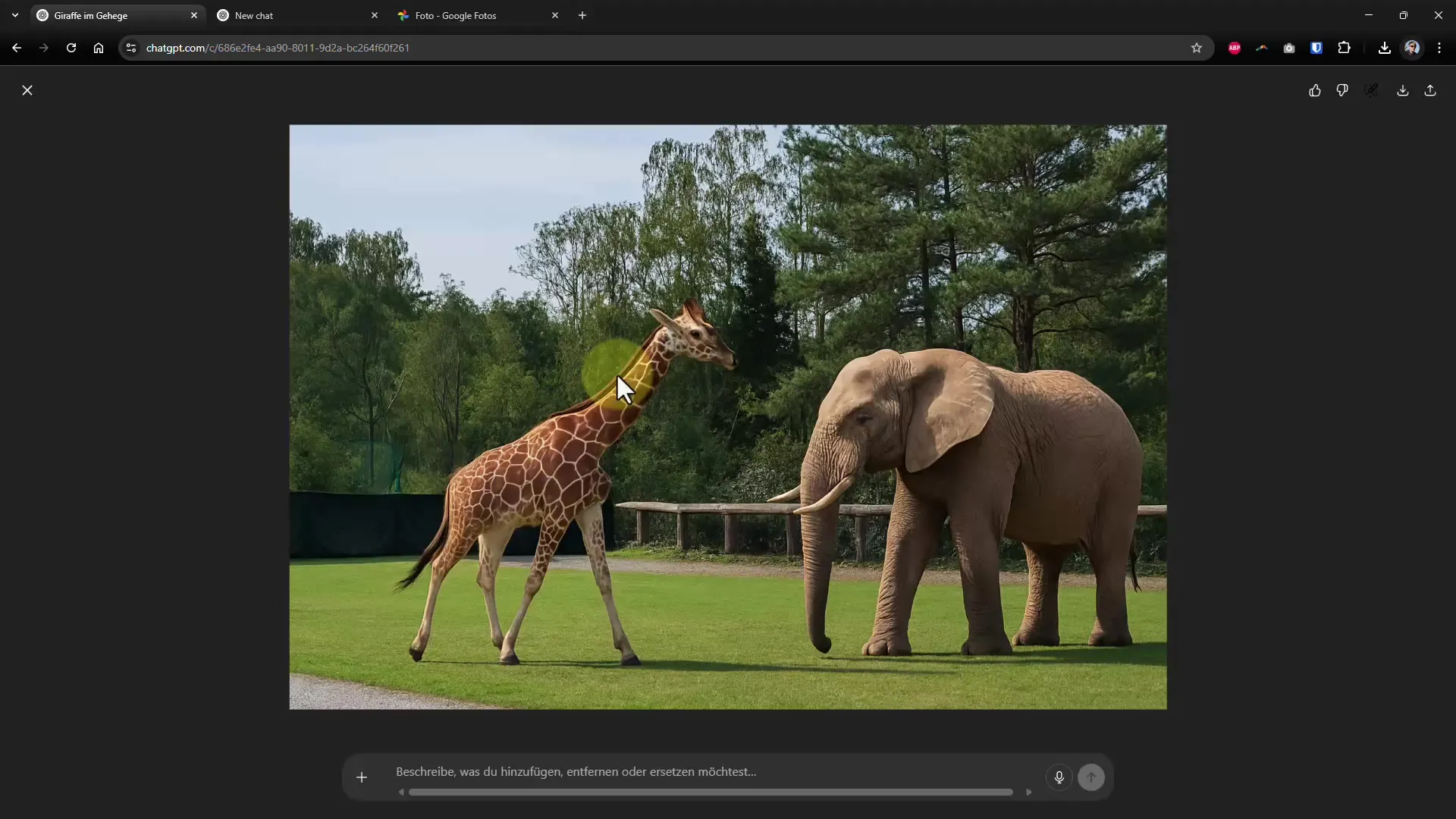Close the image viewer with the X

(x=27, y=90)
